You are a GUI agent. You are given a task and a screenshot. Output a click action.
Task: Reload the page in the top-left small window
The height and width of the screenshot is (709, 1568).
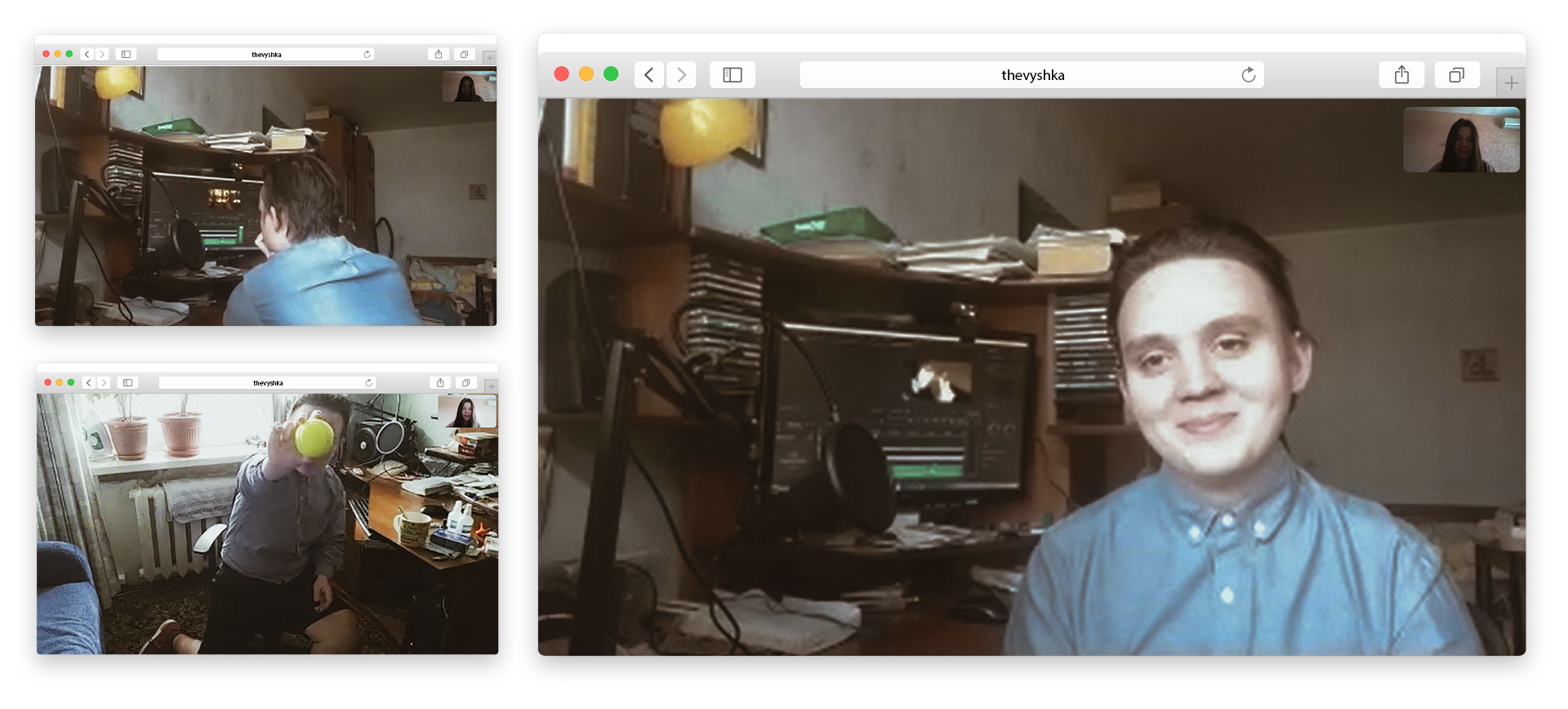click(367, 55)
